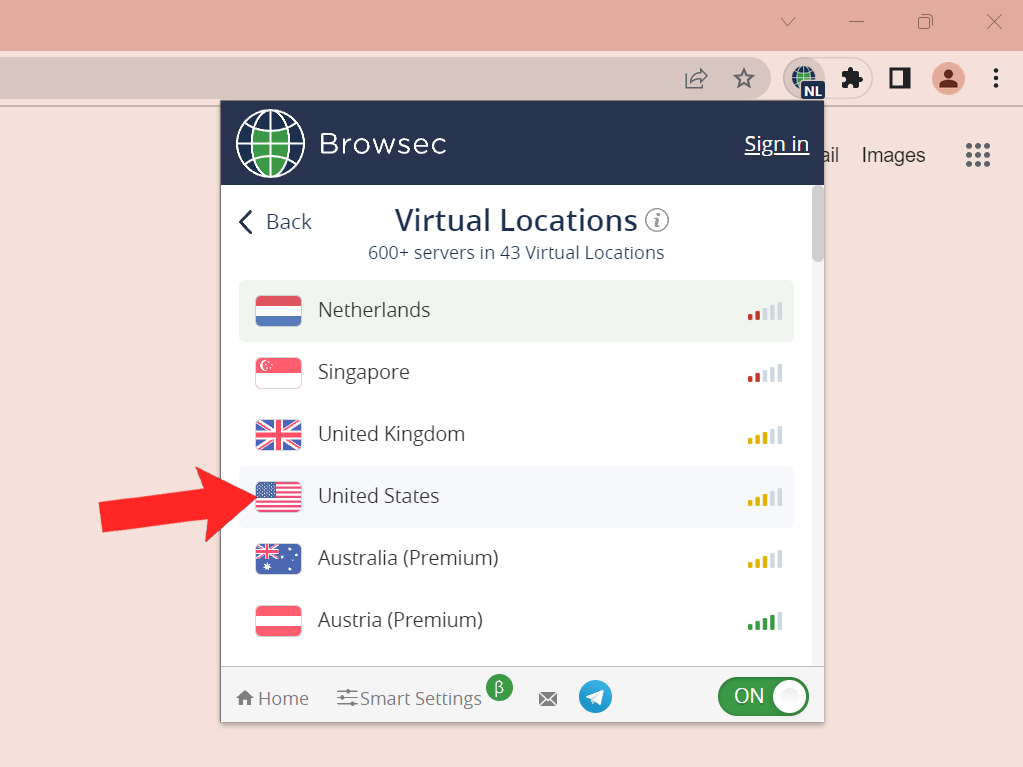
Task: Open the Chrome extensions puzzle icon
Action: [852, 78]
